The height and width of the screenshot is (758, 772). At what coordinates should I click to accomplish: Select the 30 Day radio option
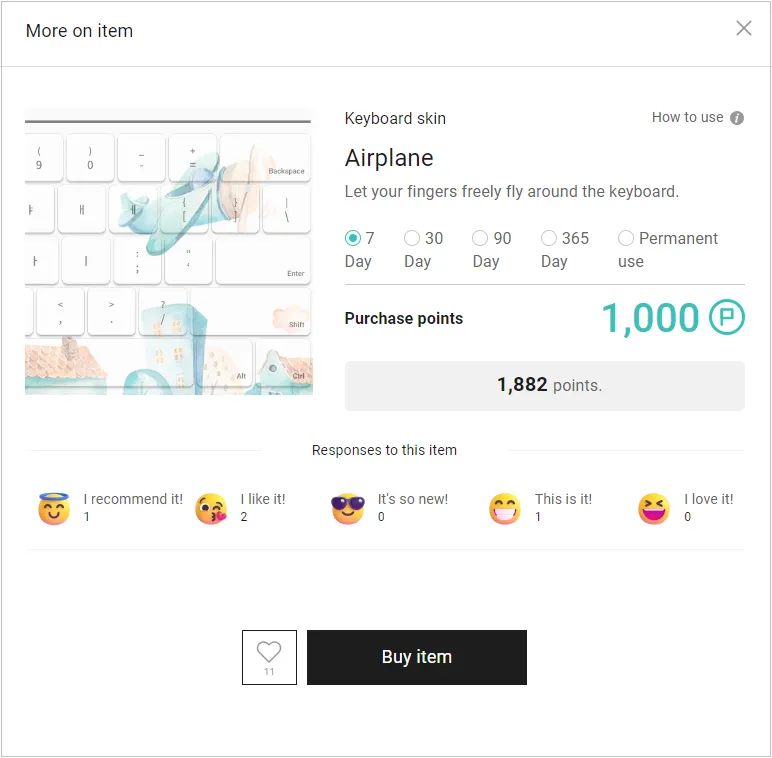tap(412, 238)
